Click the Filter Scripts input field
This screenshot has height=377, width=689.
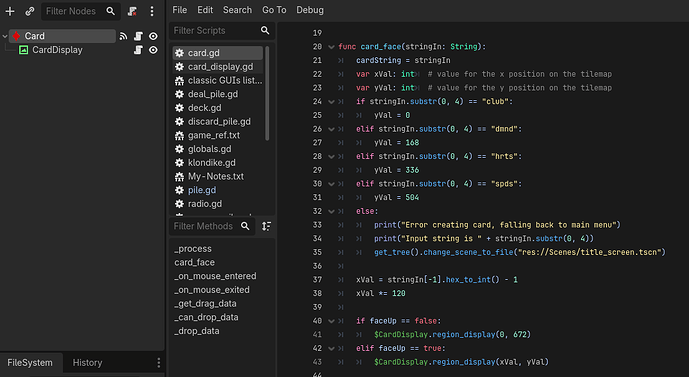222,30
